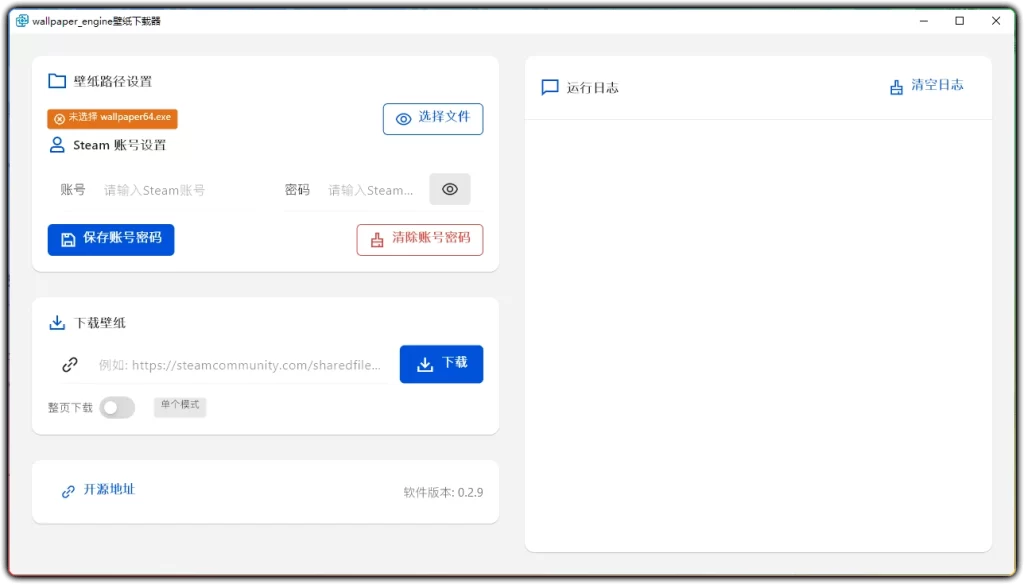The image size is (1024, 584).
Task: Click 清除账号密码 to clear credentials
Action: pos(419,239)
